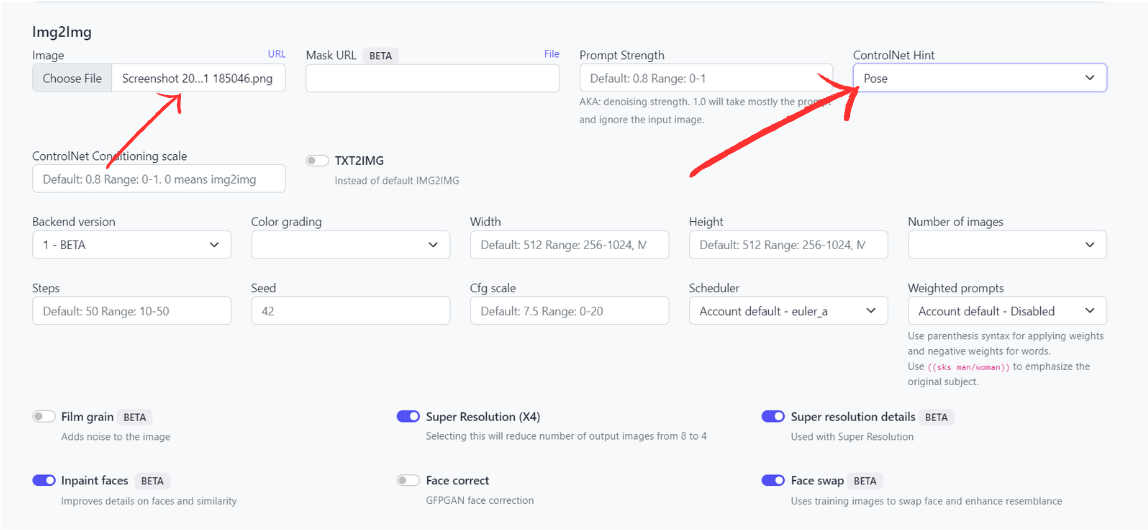Click the URL link above Image field
1148x530 pixels.
click(x=276, y=54)
